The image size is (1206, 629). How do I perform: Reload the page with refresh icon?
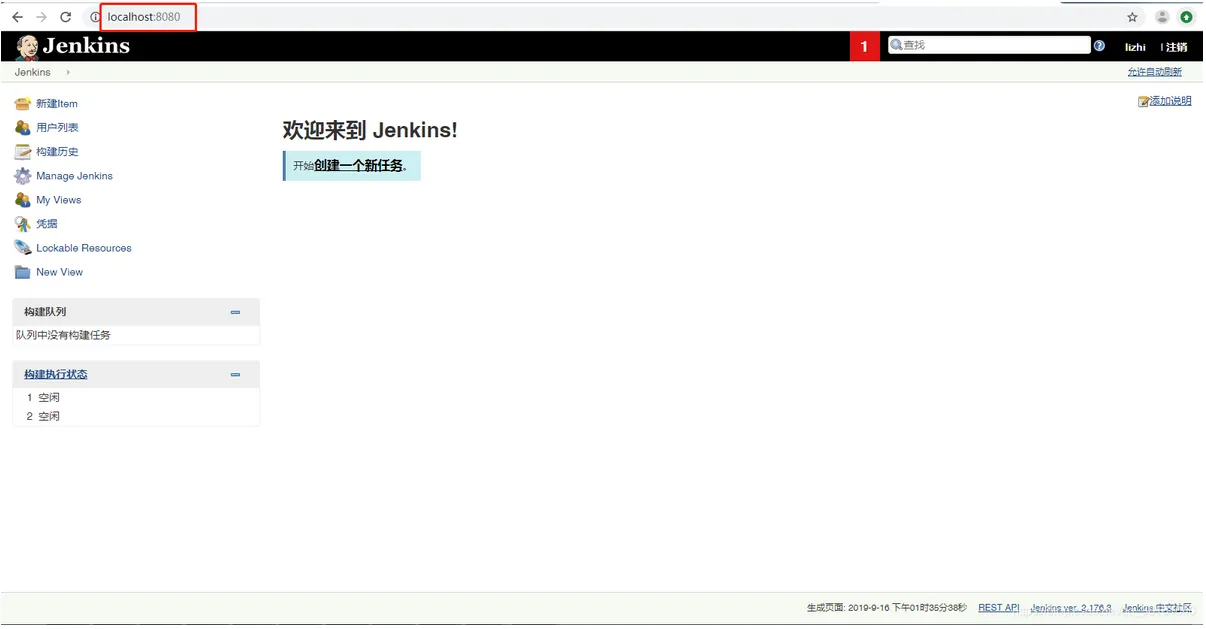66,17
